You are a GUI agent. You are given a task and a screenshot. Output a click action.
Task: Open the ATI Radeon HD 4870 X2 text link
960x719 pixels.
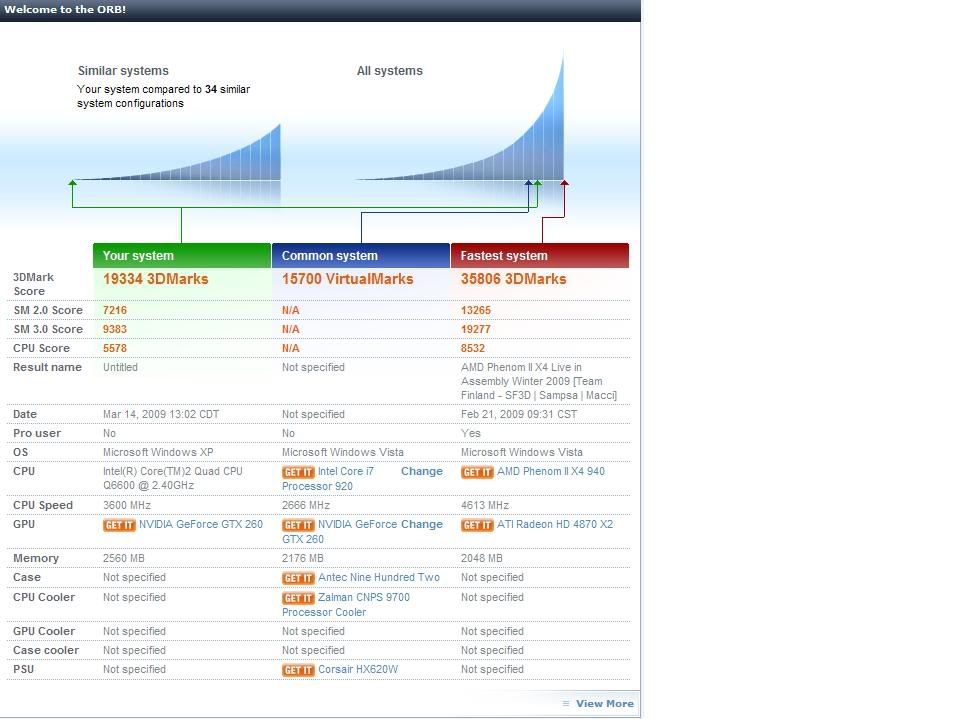555,524
